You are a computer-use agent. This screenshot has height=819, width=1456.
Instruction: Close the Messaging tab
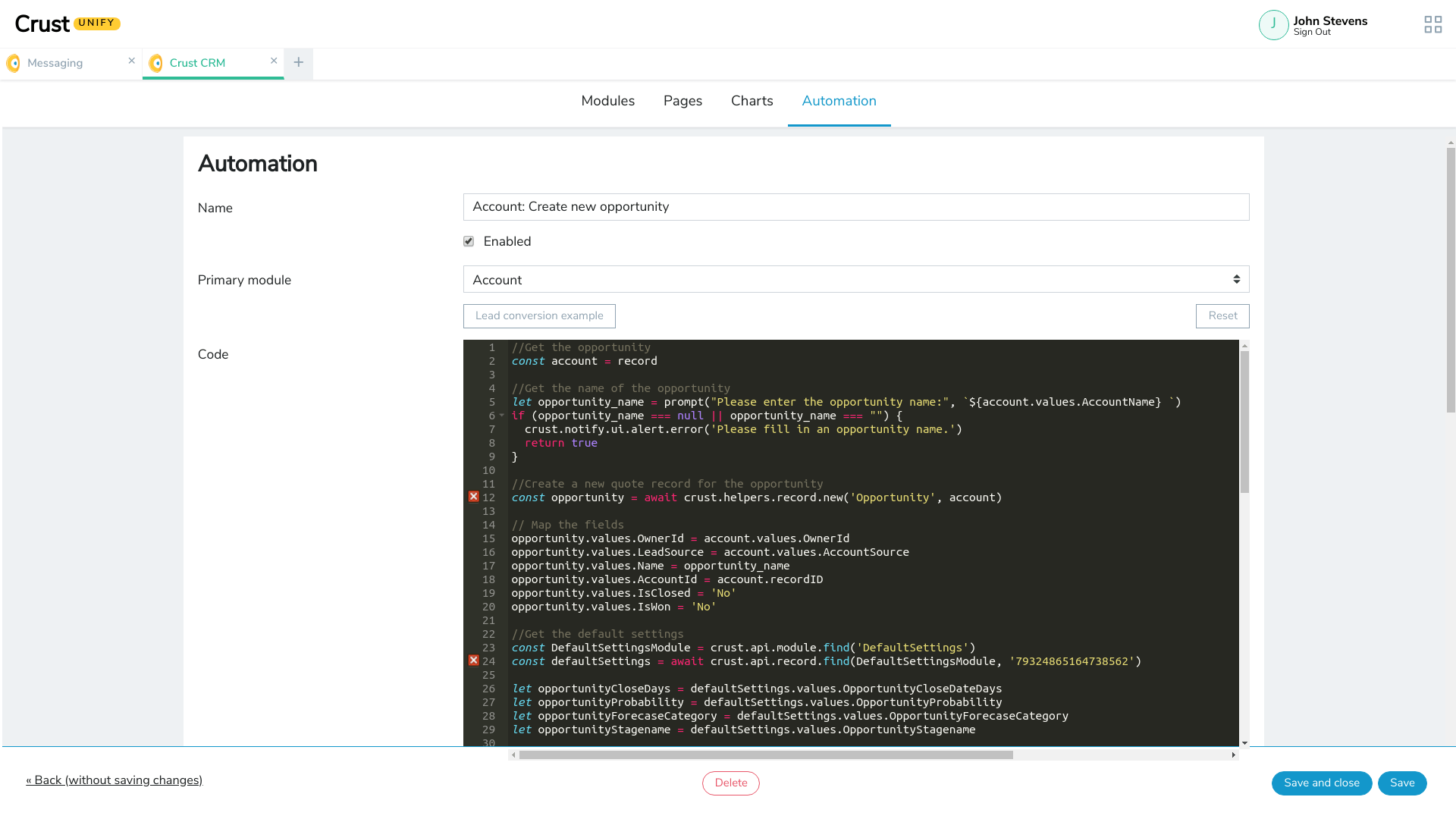click(x=131, y=61)
